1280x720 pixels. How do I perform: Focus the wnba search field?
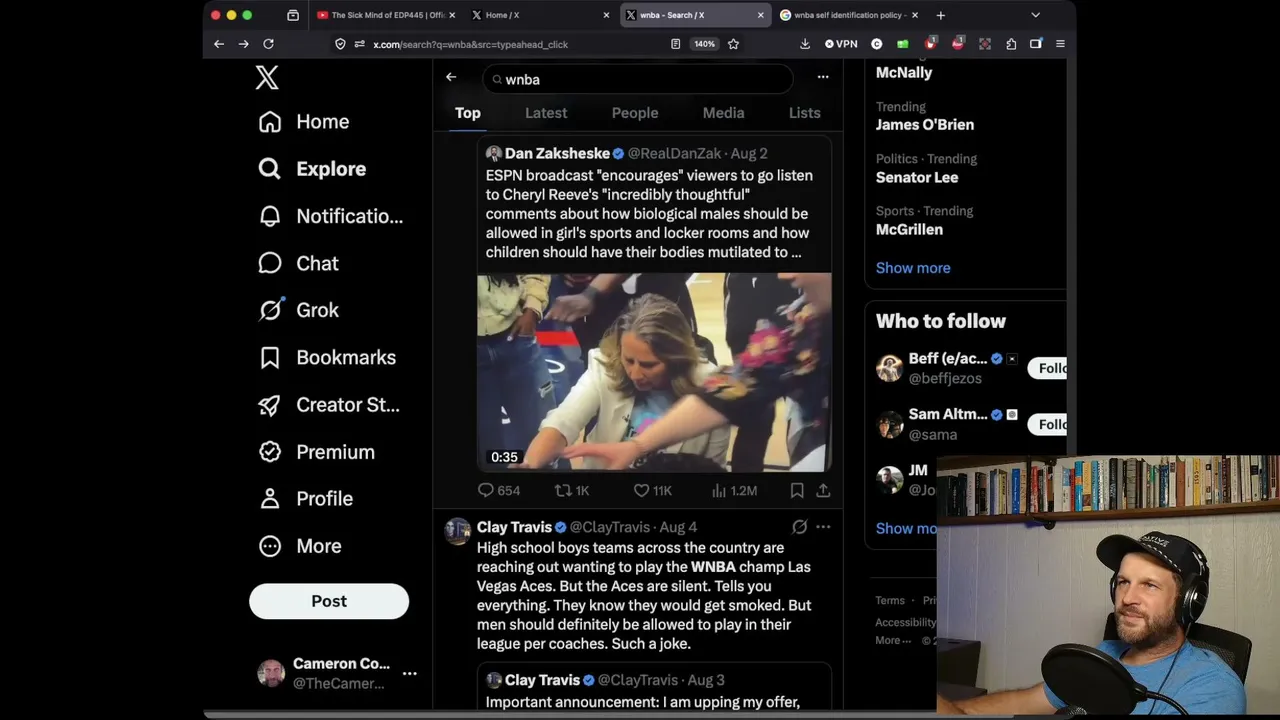pyautogui.click(x=638, y=79)
